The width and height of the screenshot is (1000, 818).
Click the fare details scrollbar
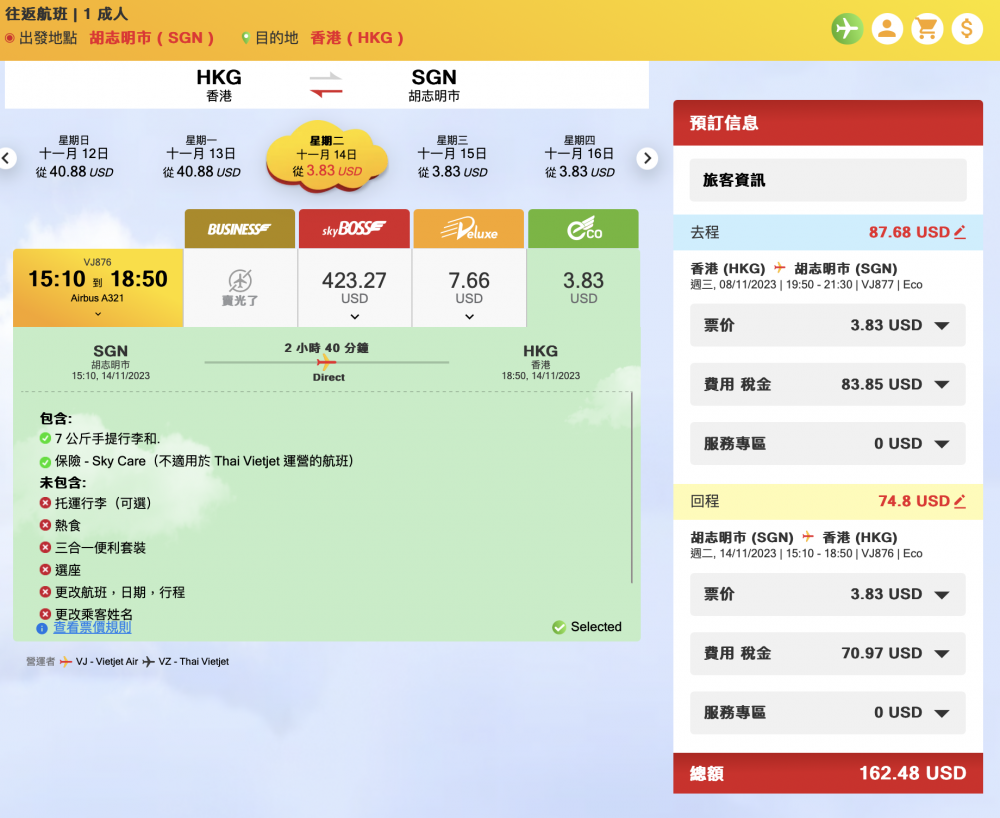click(631, 488)
